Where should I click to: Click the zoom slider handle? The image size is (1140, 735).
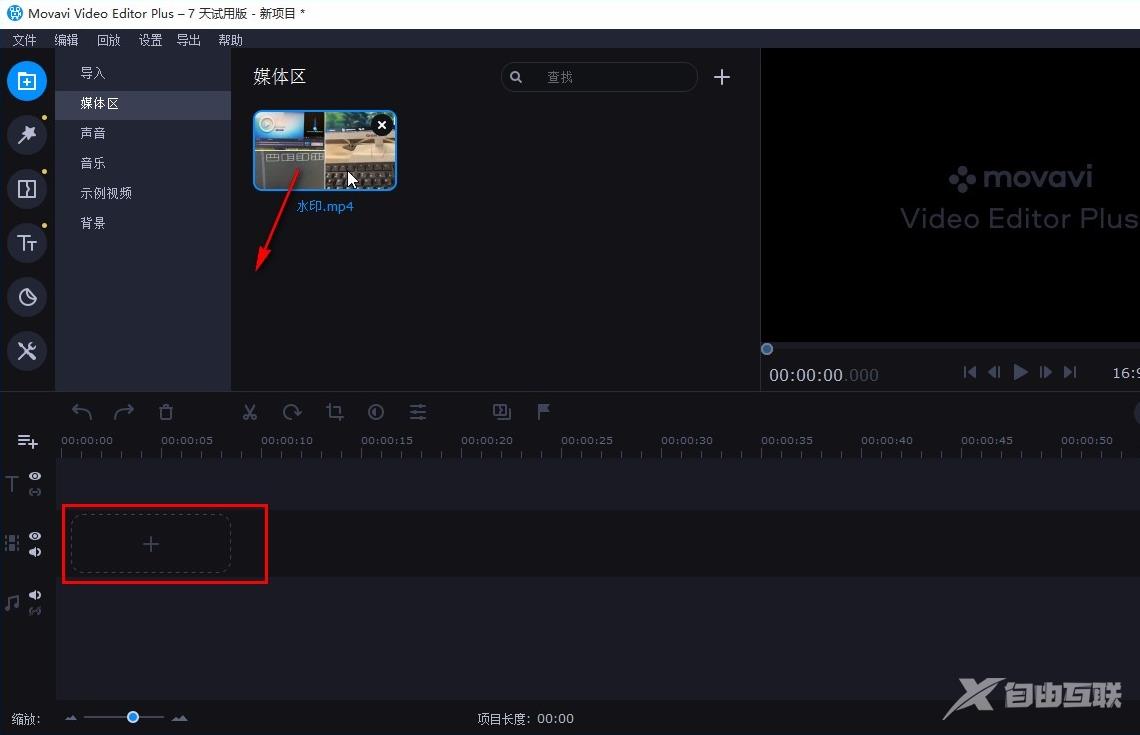[x=133, y=717]
